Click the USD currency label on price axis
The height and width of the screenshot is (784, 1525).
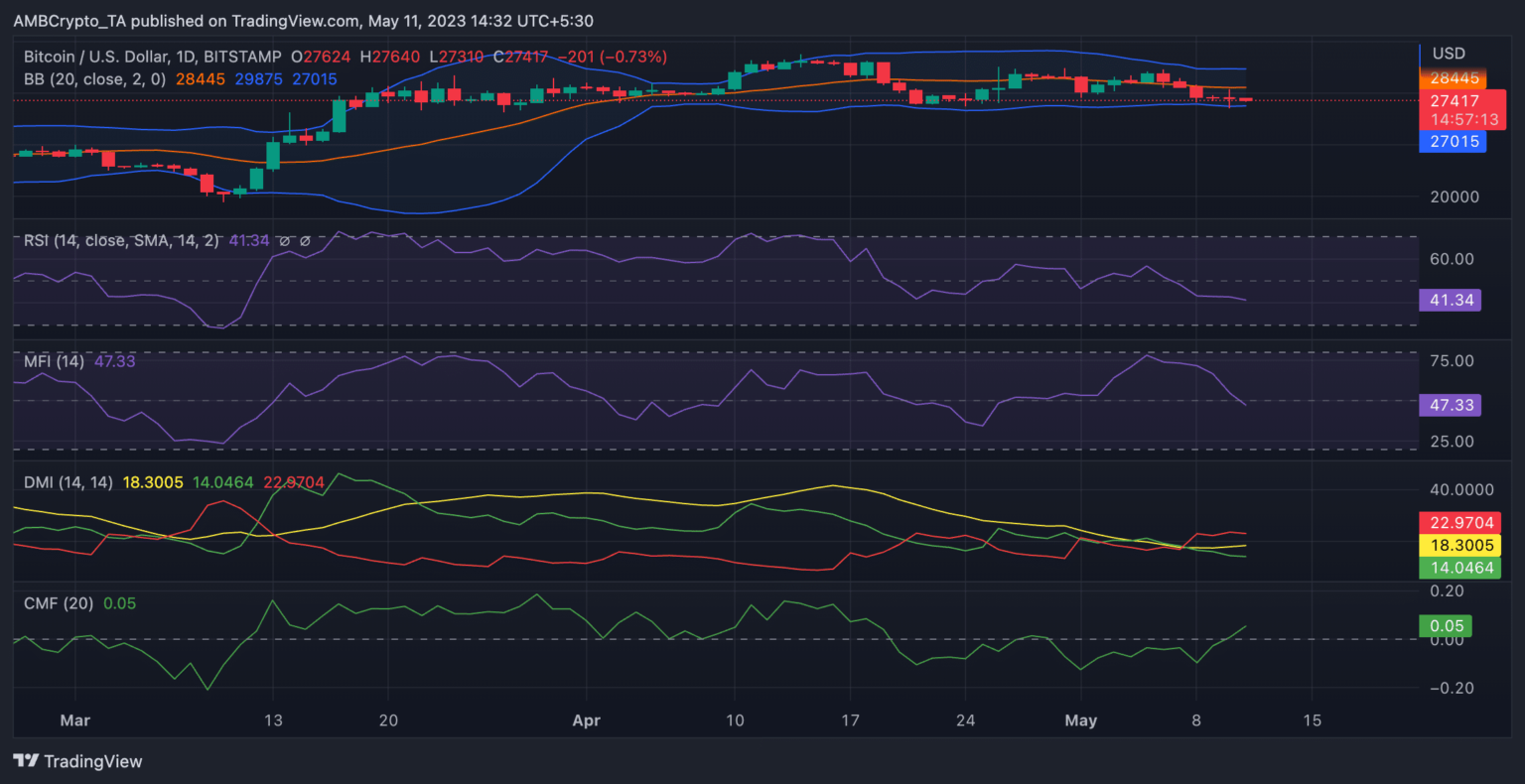pyautogui.click(x=1449, y=54)
